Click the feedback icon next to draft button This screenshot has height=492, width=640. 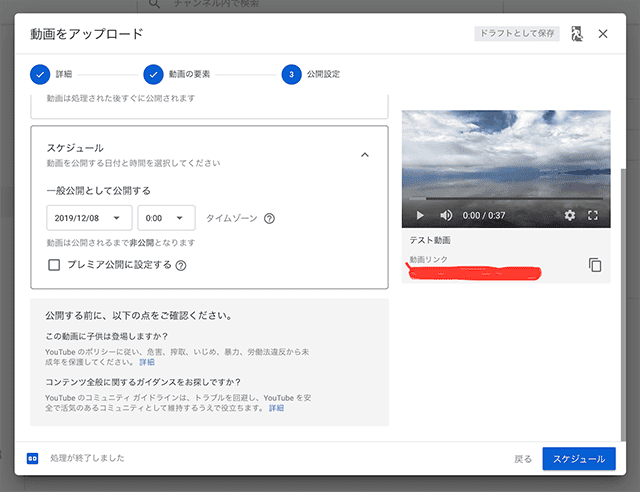click(x=577, y=34)
